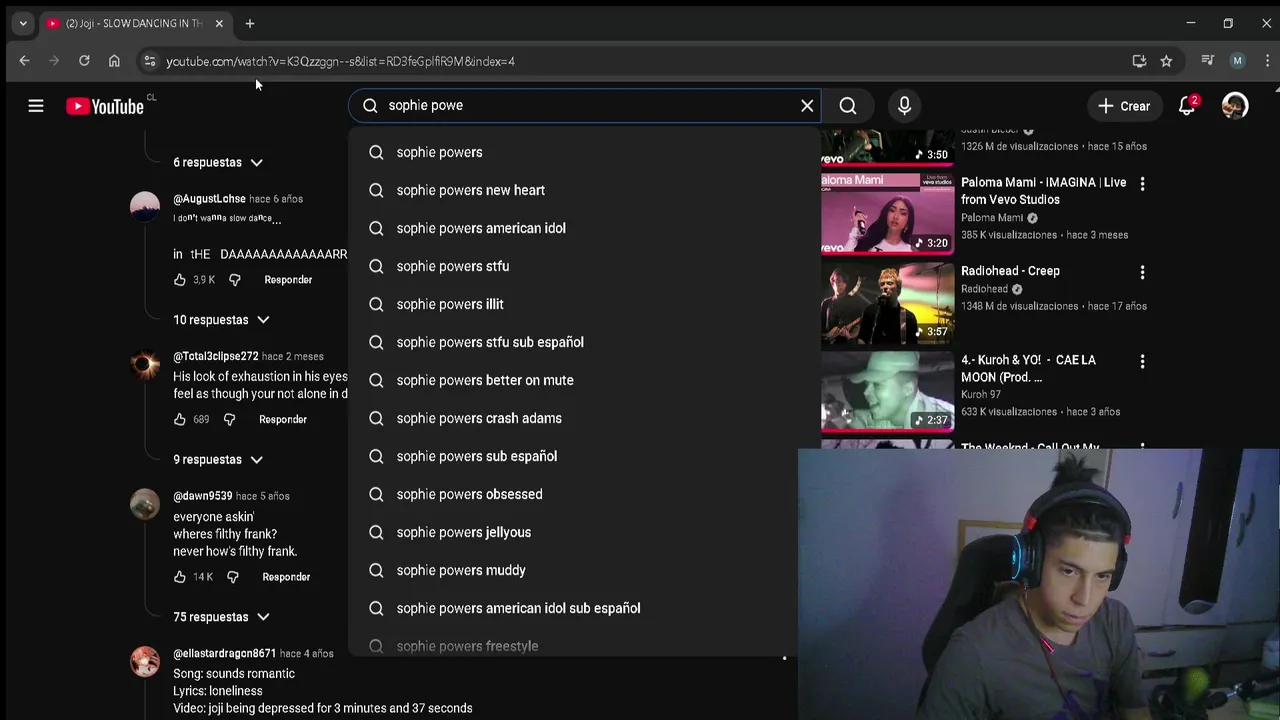
Task: Dislike the @dawn9539 comment
Action: tap(233, 577)
